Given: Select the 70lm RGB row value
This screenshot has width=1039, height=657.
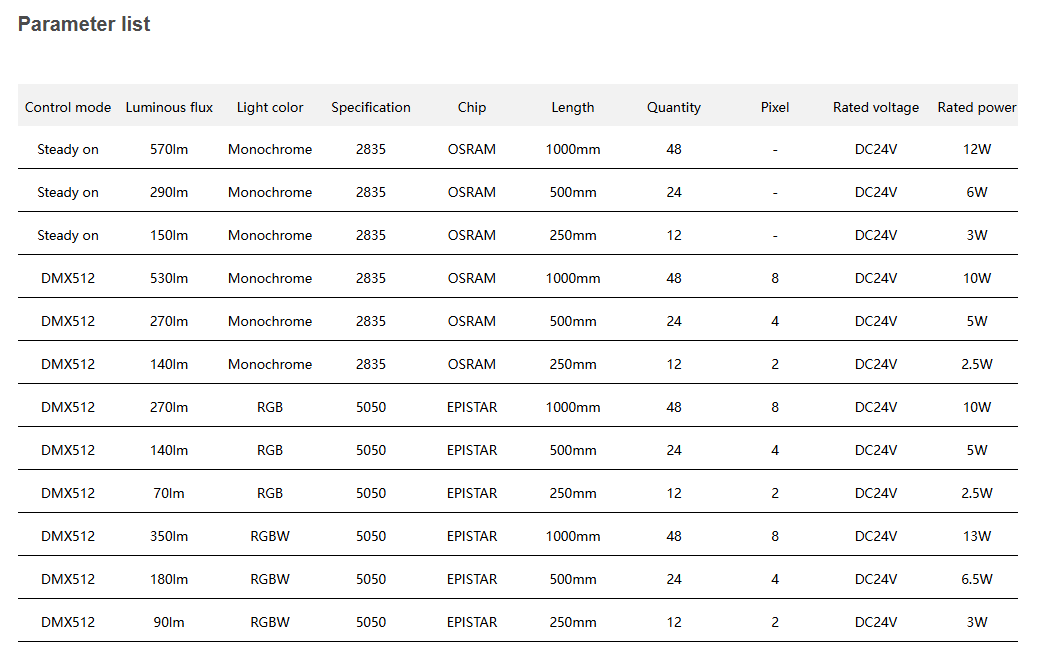Looking at the screenshot, I should (x=169, y=494).
